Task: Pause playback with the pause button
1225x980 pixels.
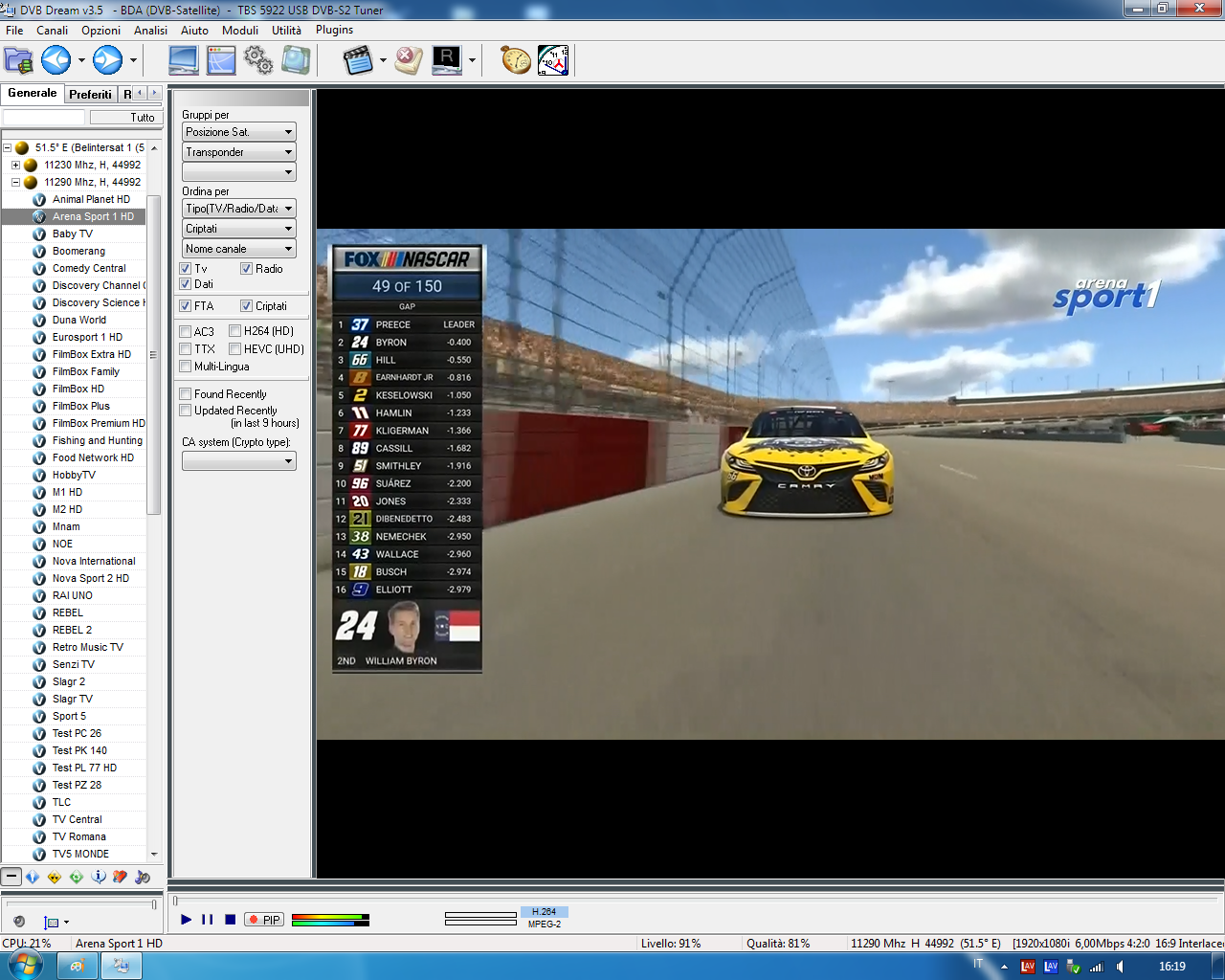Action: pos(208,920)
